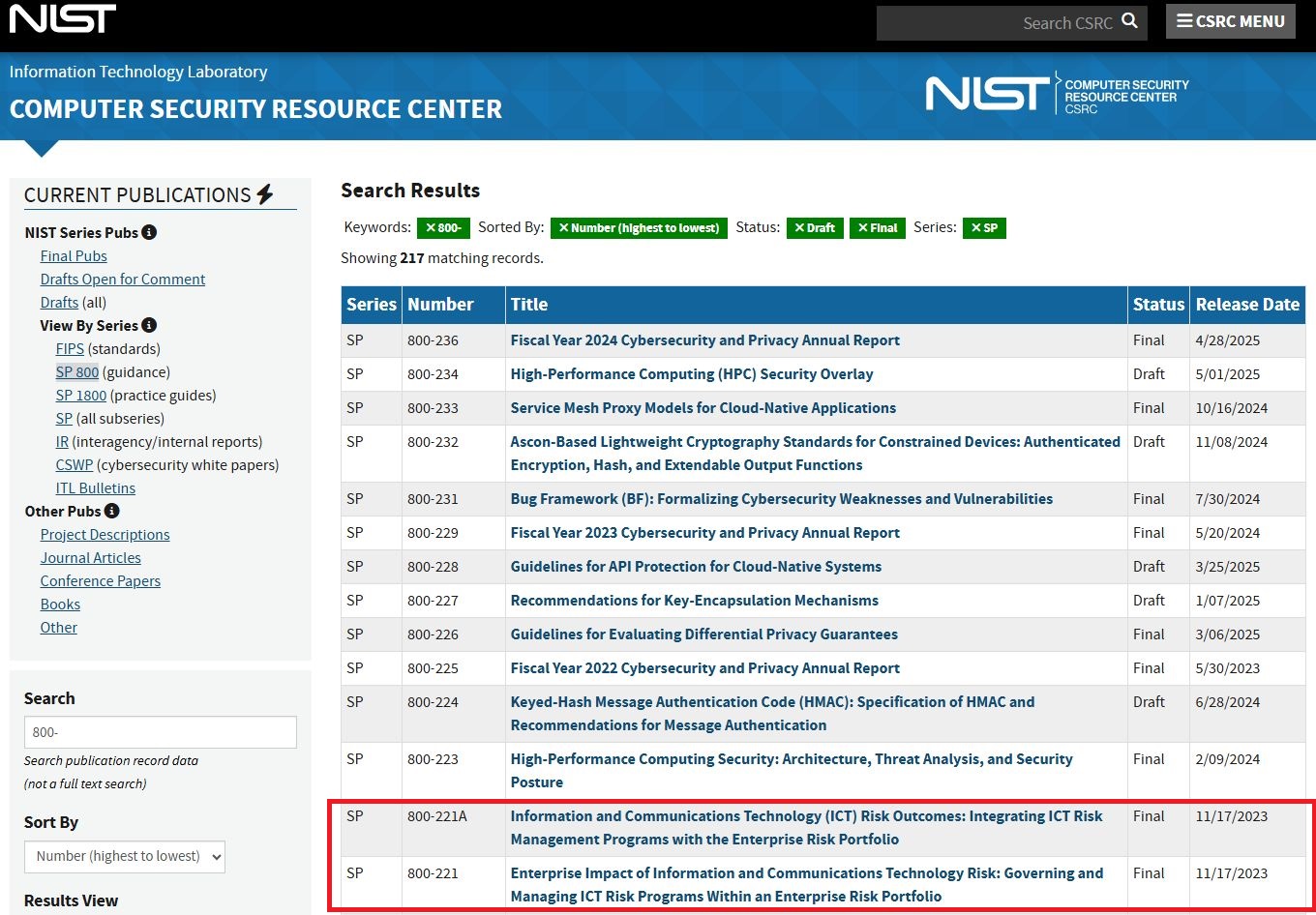Screen dimensions: 1316x915
Task: Open the Books link
Action: click(60, 604)
